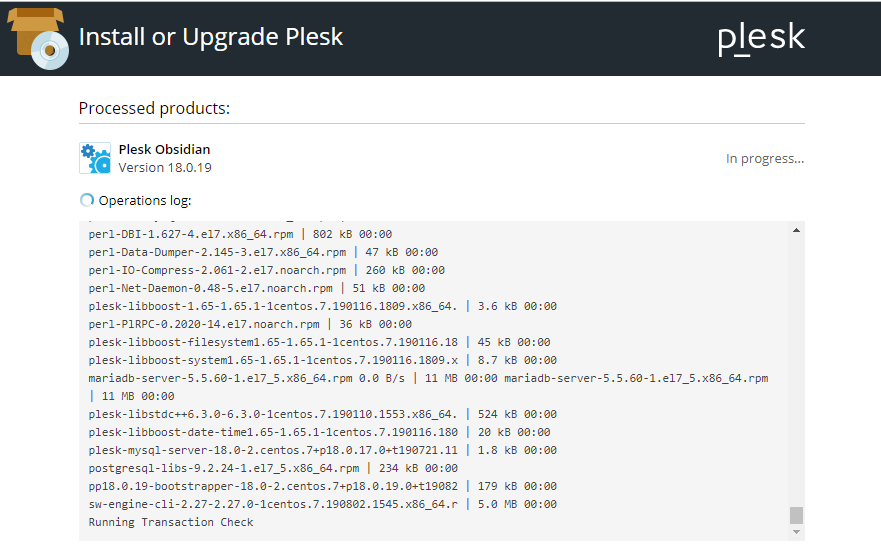Click the "Install or Upgrade Plesk" title

[210, 37]
